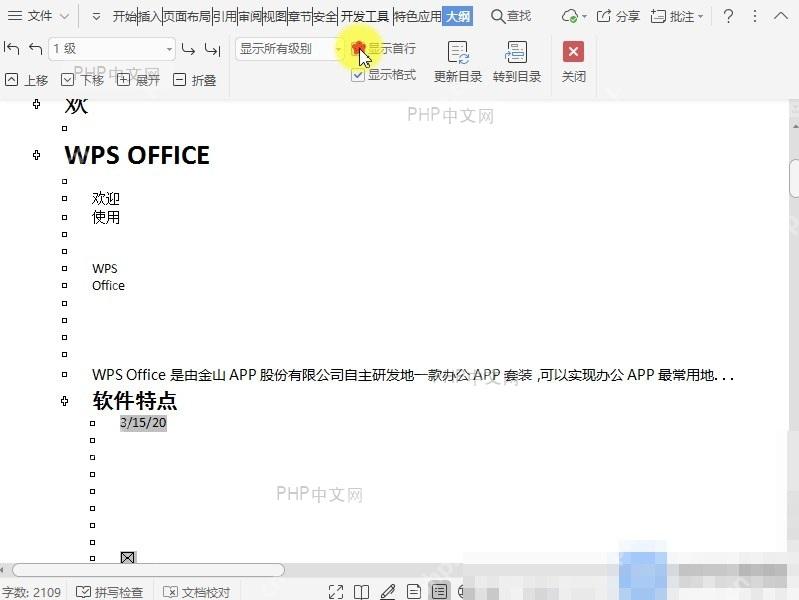Switch to the 插入 tab
This screenshot has height=600, width=799.
pos(149,16)
